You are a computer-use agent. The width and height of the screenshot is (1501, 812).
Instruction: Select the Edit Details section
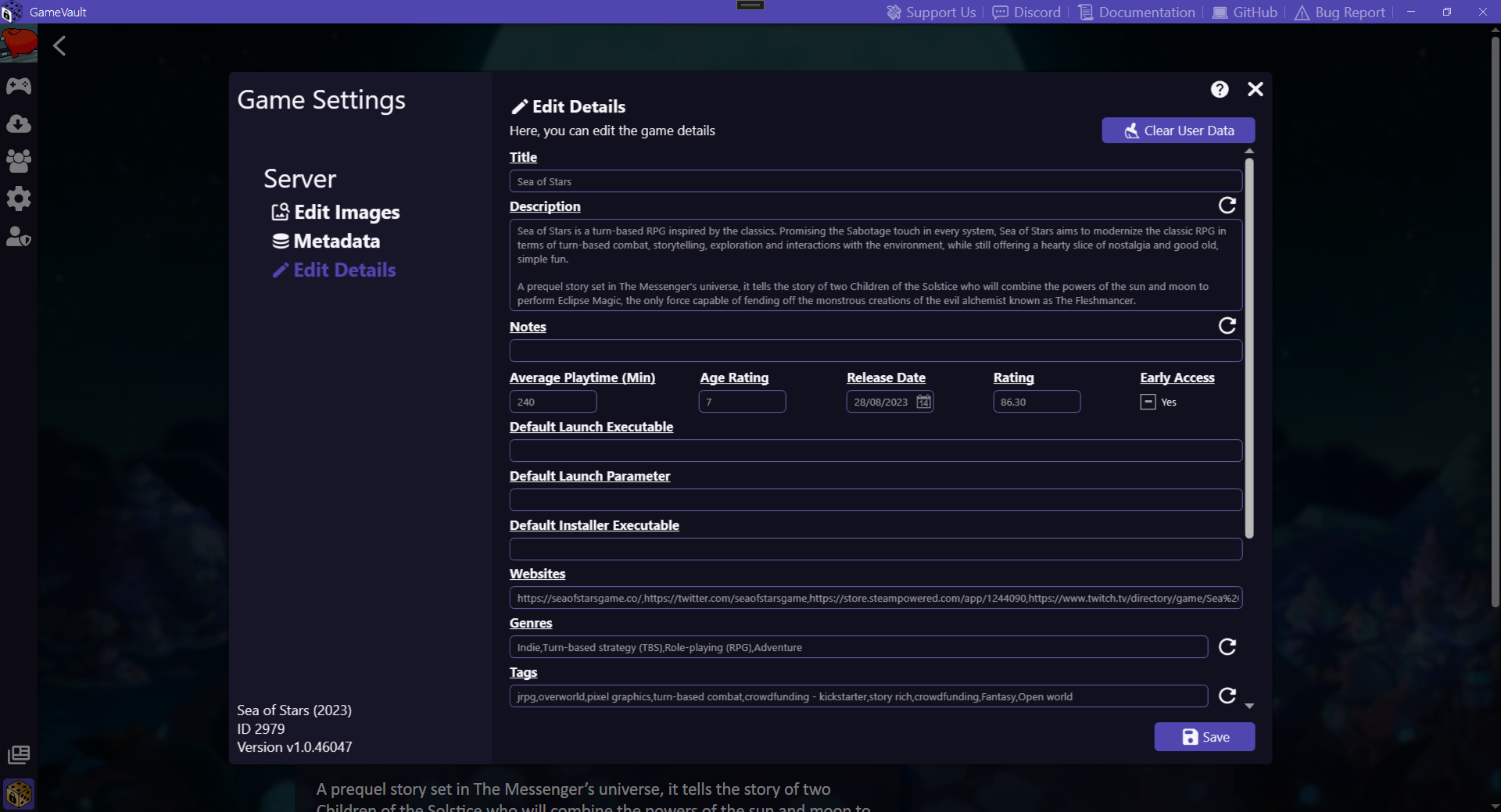334,270
